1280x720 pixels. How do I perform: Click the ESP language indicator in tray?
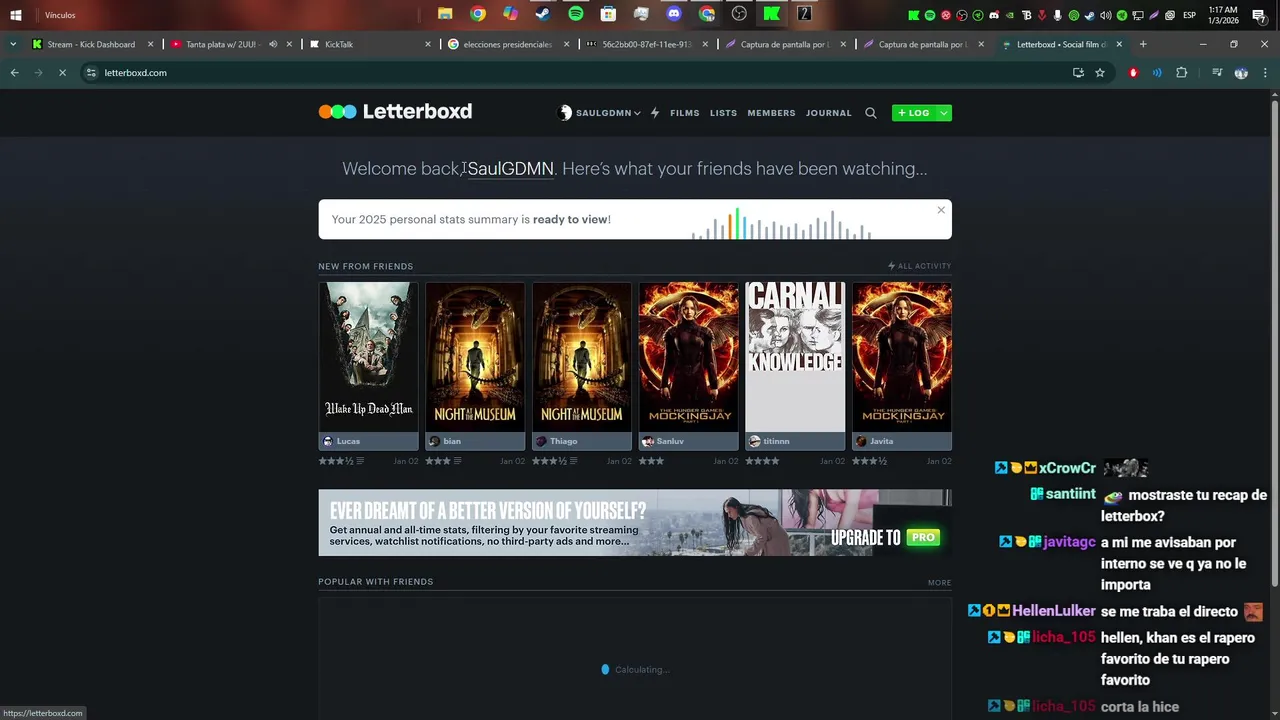[x=1189, y=15]
